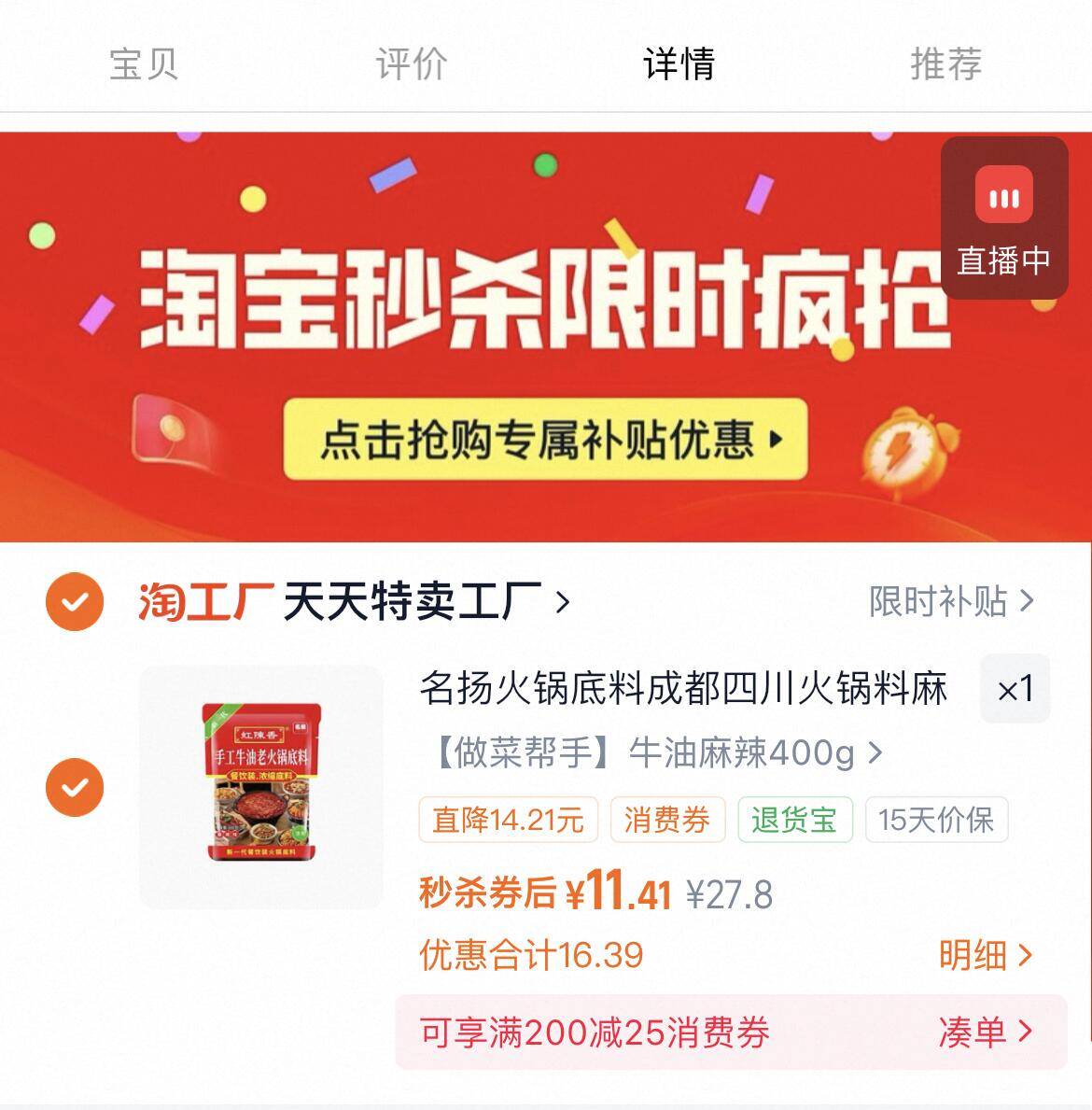
Task: Uncheck the 淘工厂 store checkbox
Action: 75,602
